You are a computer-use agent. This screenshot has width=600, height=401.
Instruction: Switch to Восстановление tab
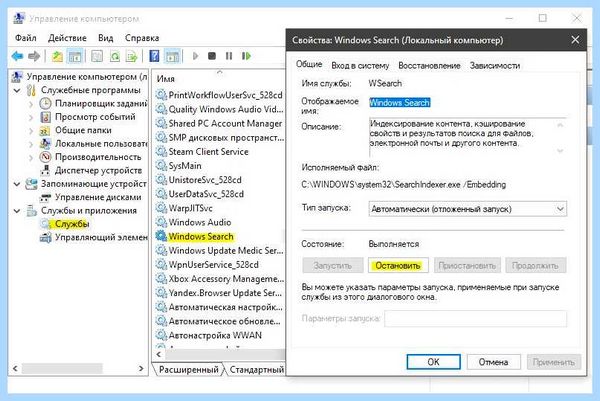pos(429,65)
